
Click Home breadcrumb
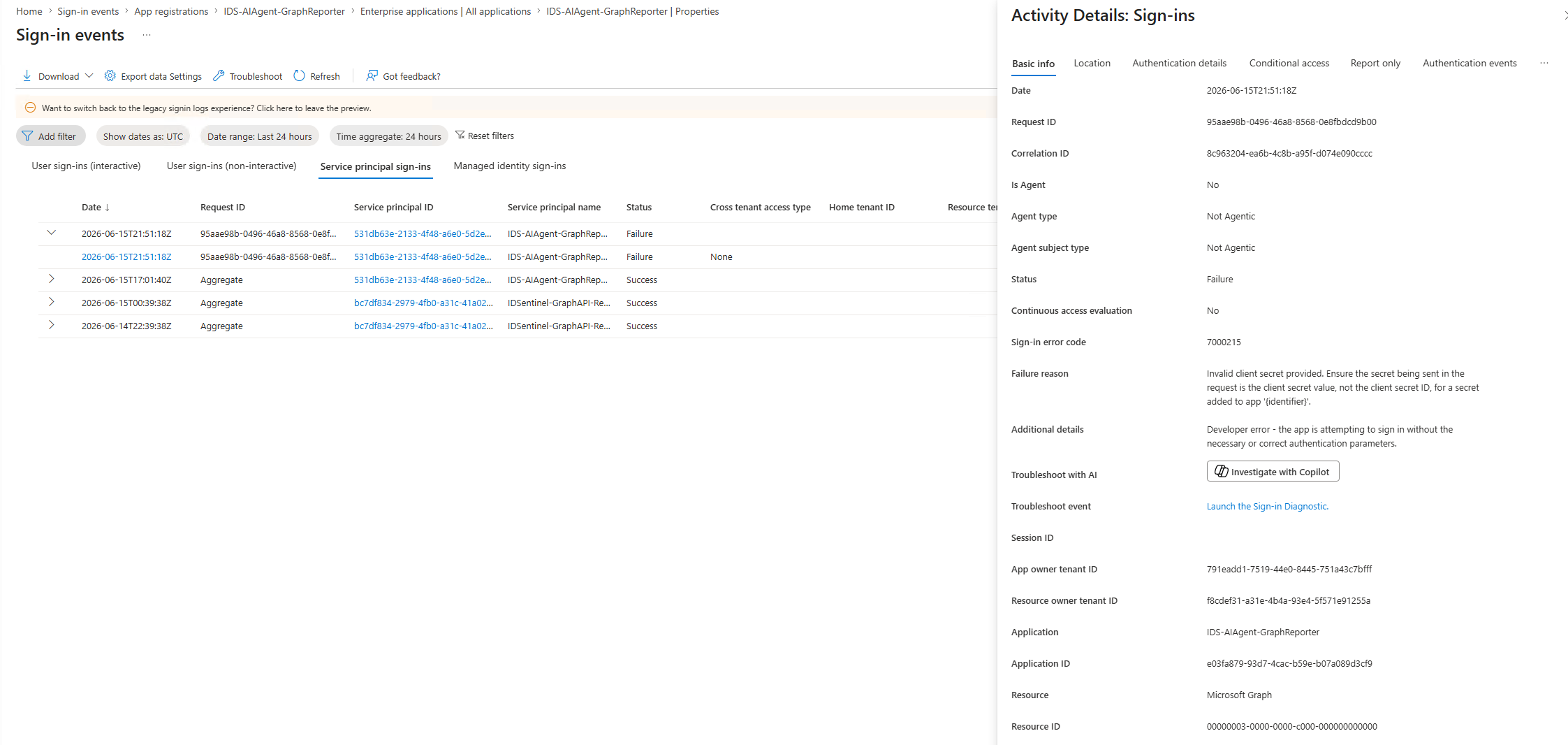29,11
